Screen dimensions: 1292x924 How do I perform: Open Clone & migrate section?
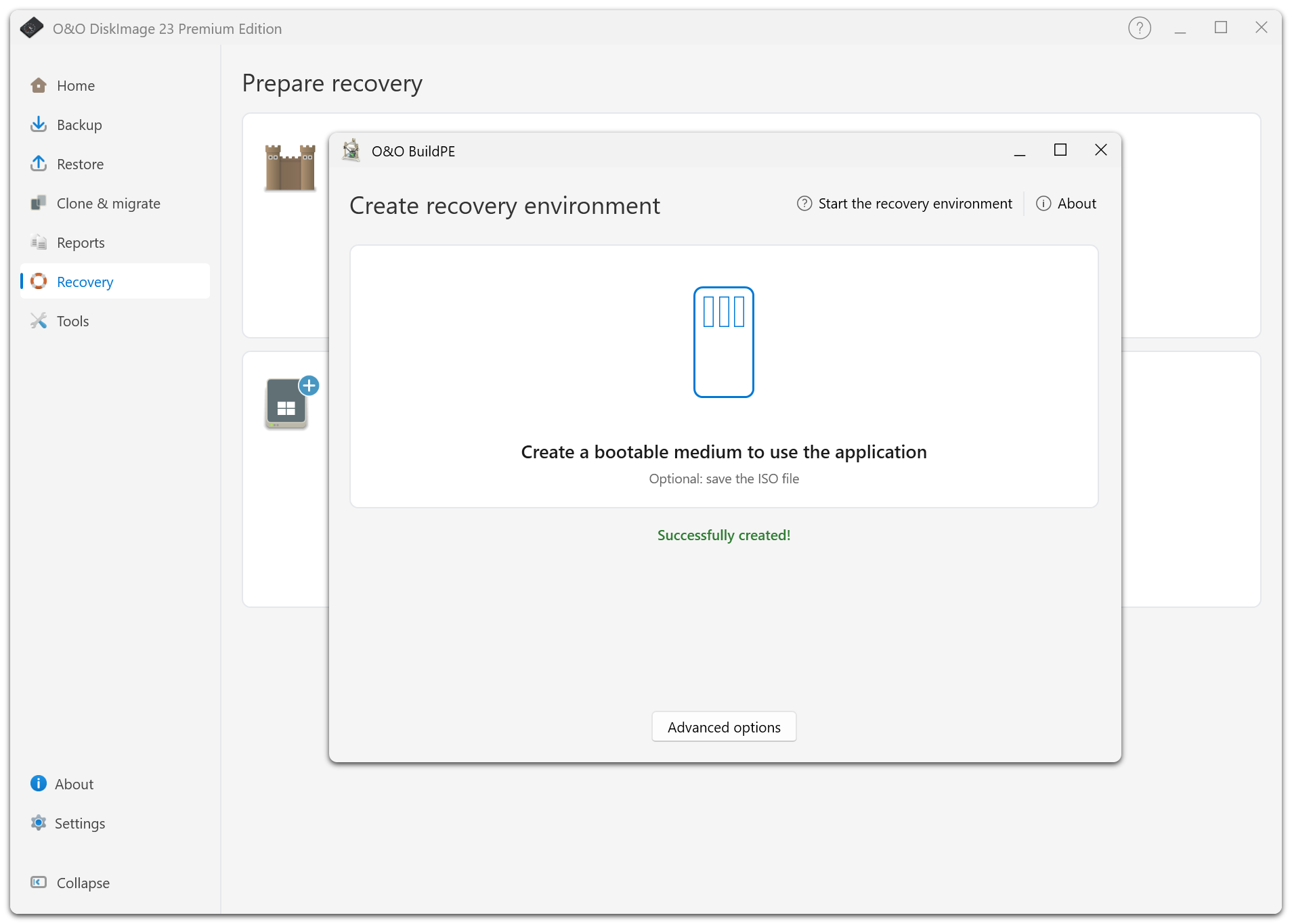(x=115, y=204)
